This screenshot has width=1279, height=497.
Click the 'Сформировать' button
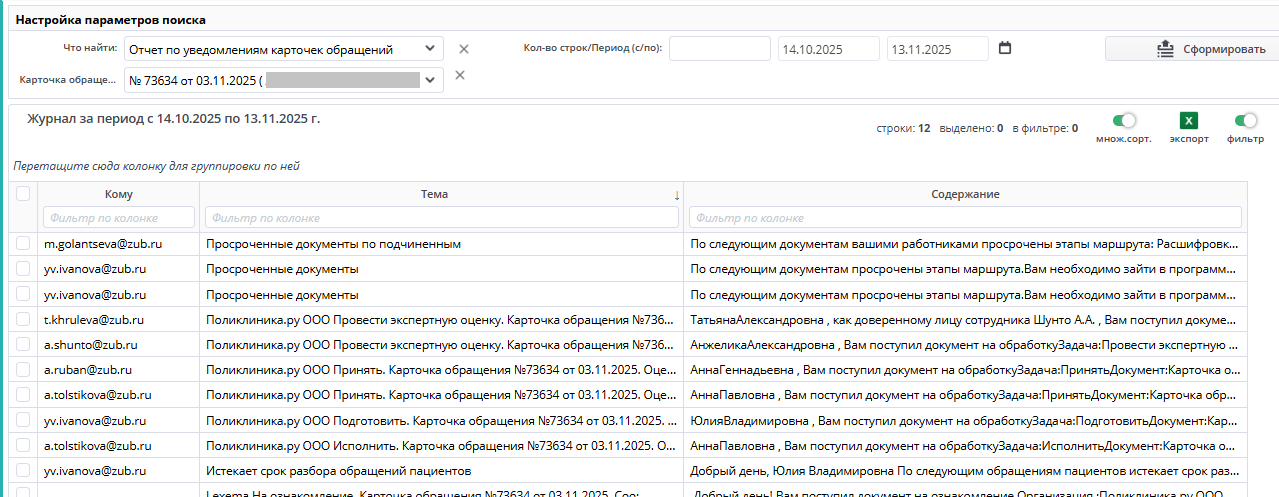(1191, 49)
